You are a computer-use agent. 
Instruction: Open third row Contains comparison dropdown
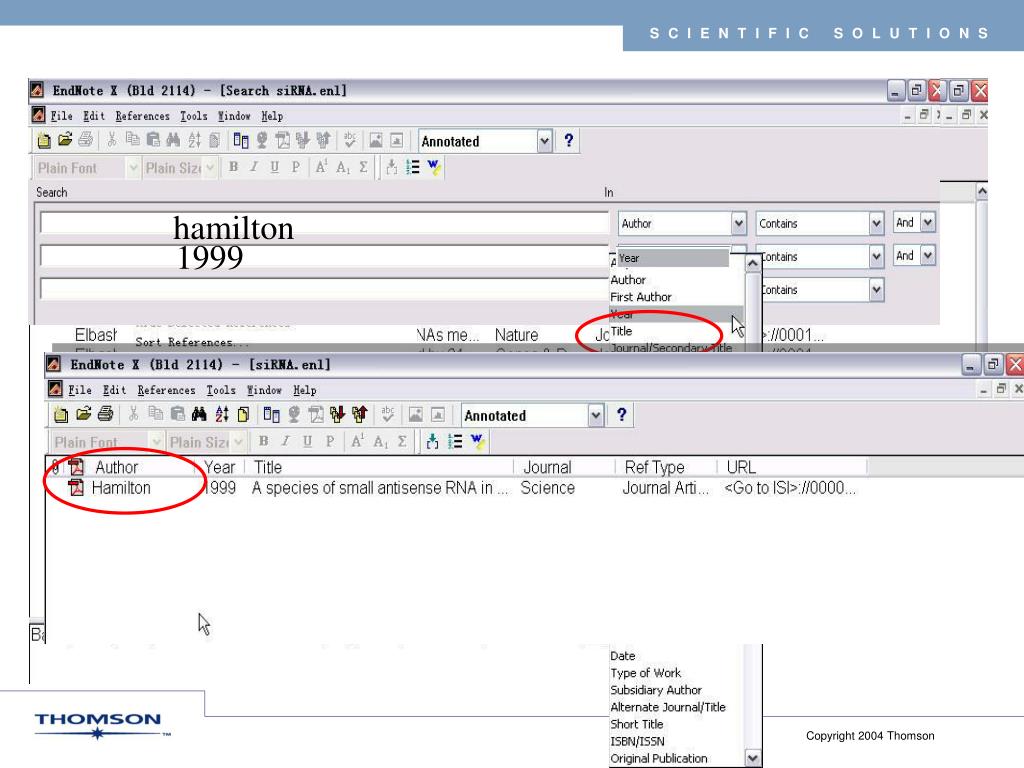pyautogui.click(x=876, y=290)
